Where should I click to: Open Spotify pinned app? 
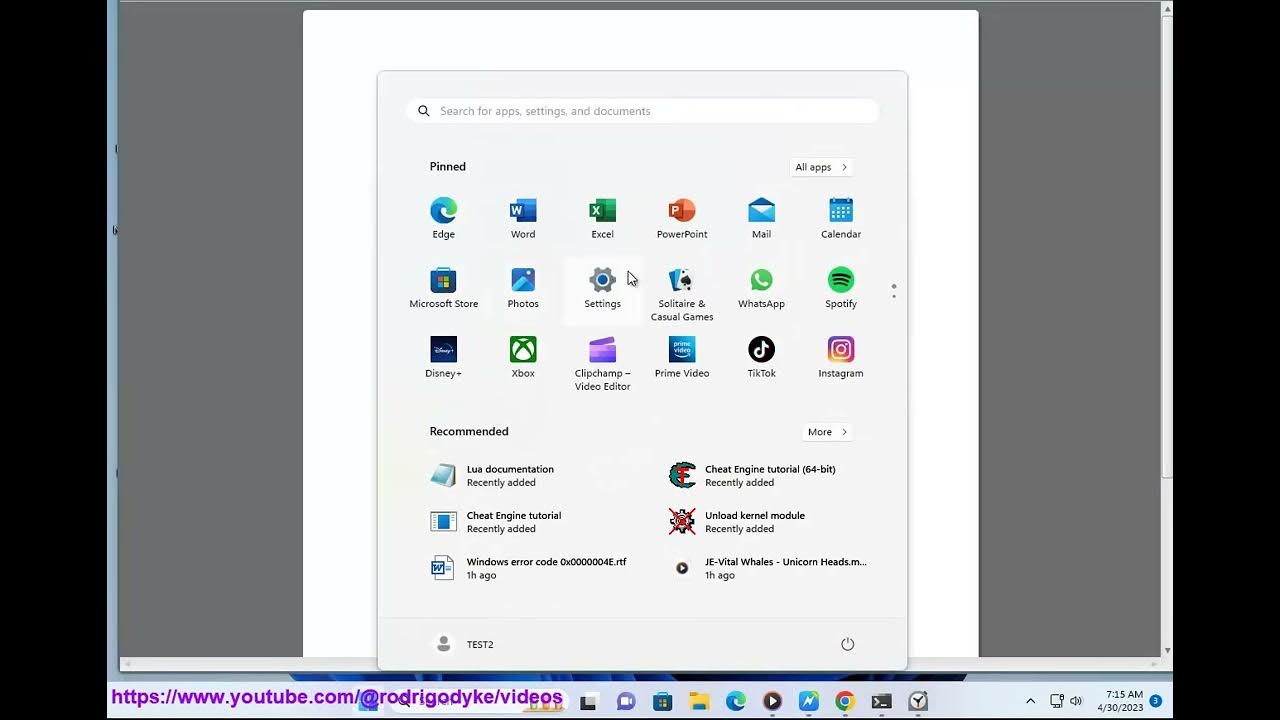[841, 288]
